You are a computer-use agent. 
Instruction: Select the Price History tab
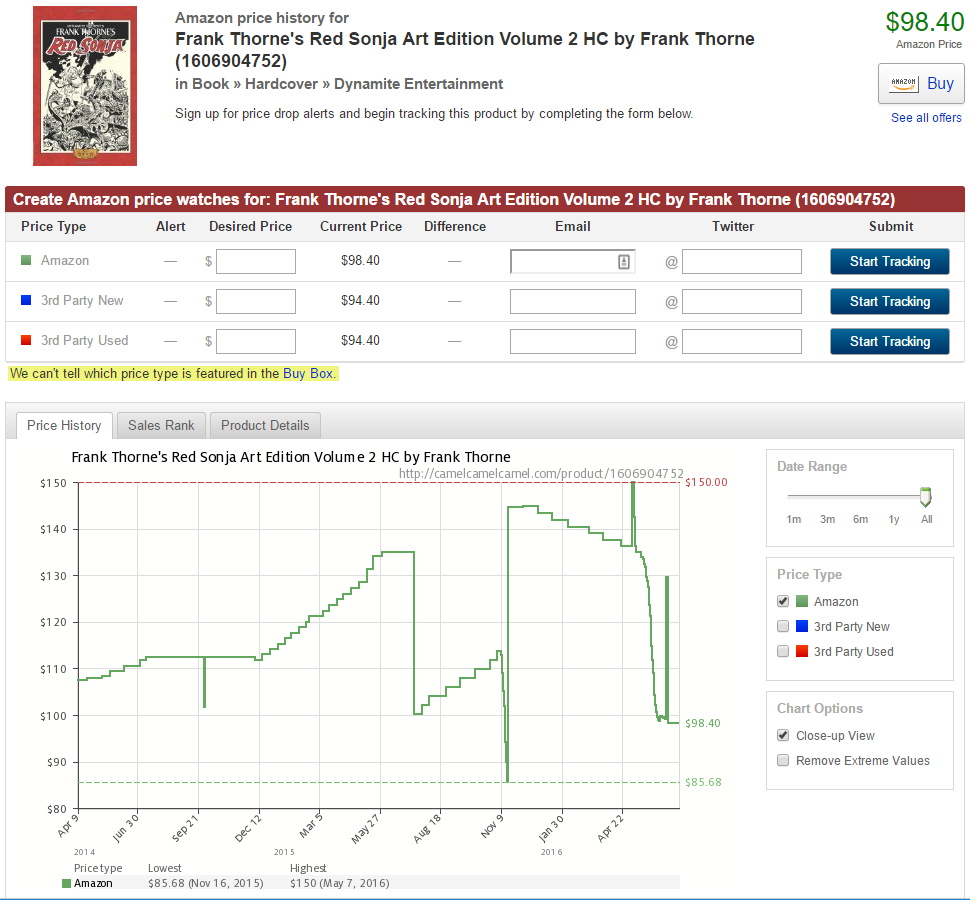click(64, 426)
